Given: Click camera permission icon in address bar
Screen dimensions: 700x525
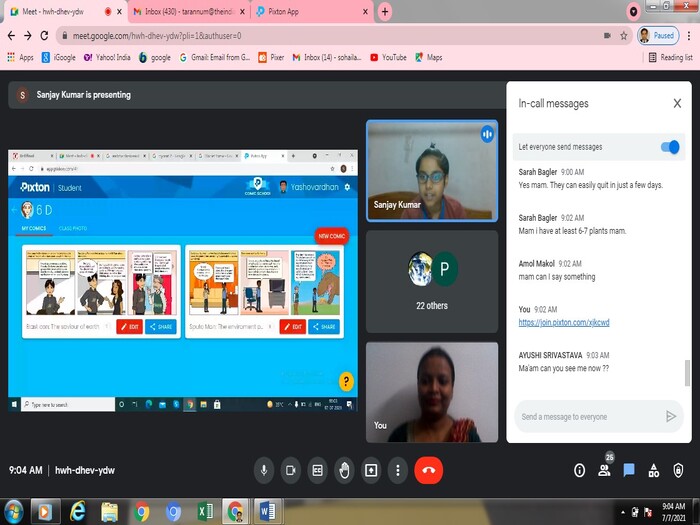Looking at the screenshot, I should point(607,36).
